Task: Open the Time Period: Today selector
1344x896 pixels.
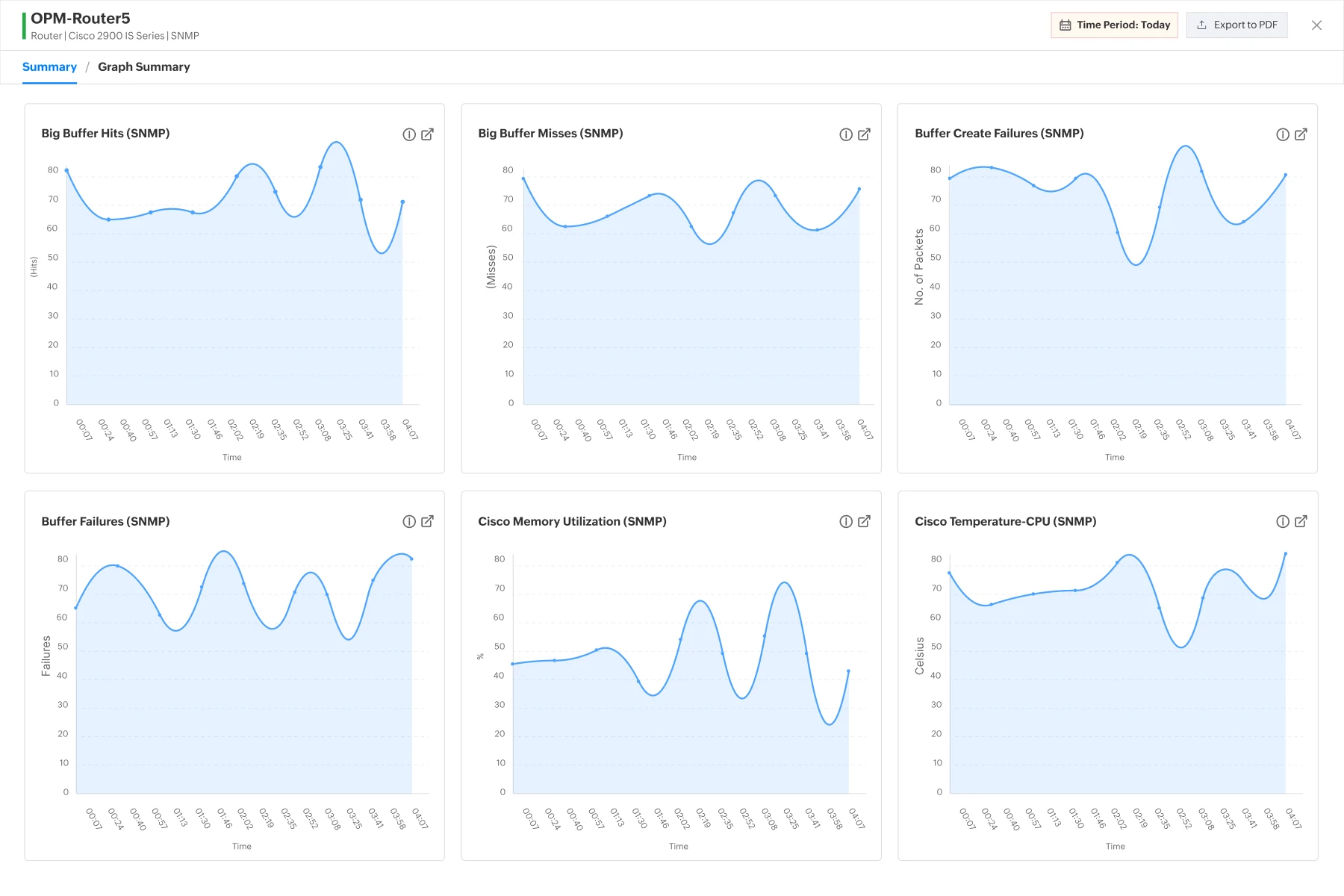Action: pos(1114,25)
